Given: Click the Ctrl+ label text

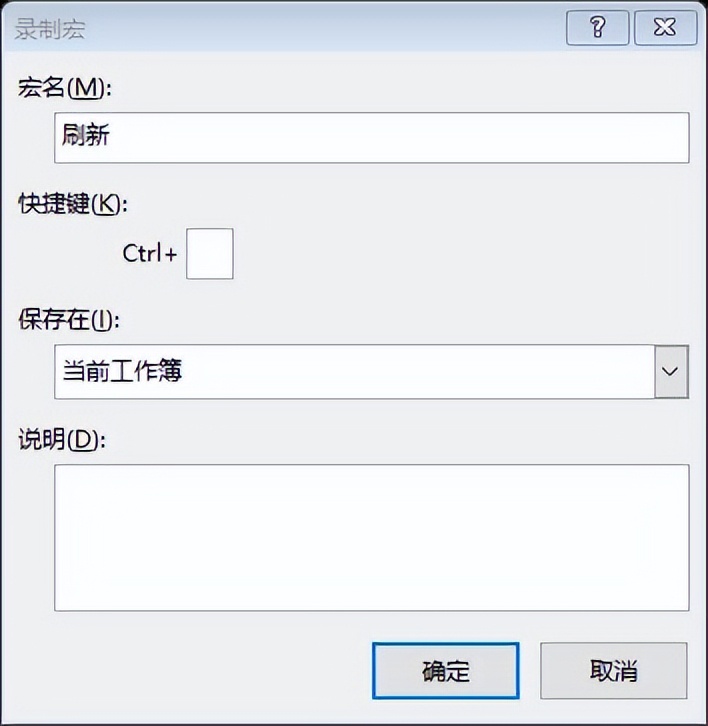Looking at the screenshot, I should (x=150, y=253).
